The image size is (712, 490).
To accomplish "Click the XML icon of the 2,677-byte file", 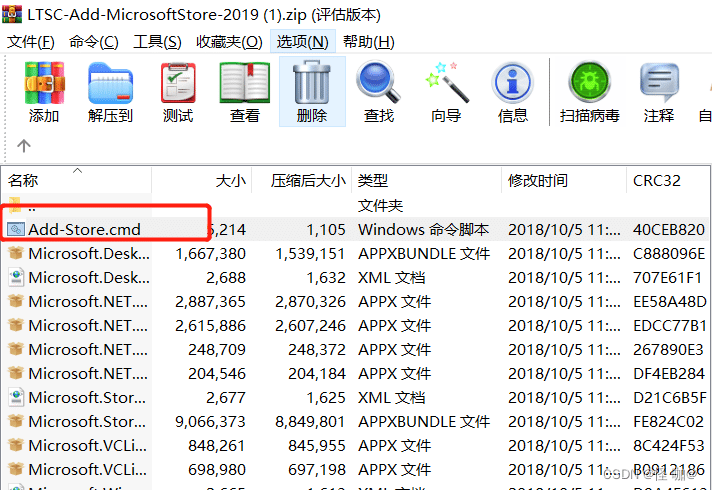I will pos(16,397).
